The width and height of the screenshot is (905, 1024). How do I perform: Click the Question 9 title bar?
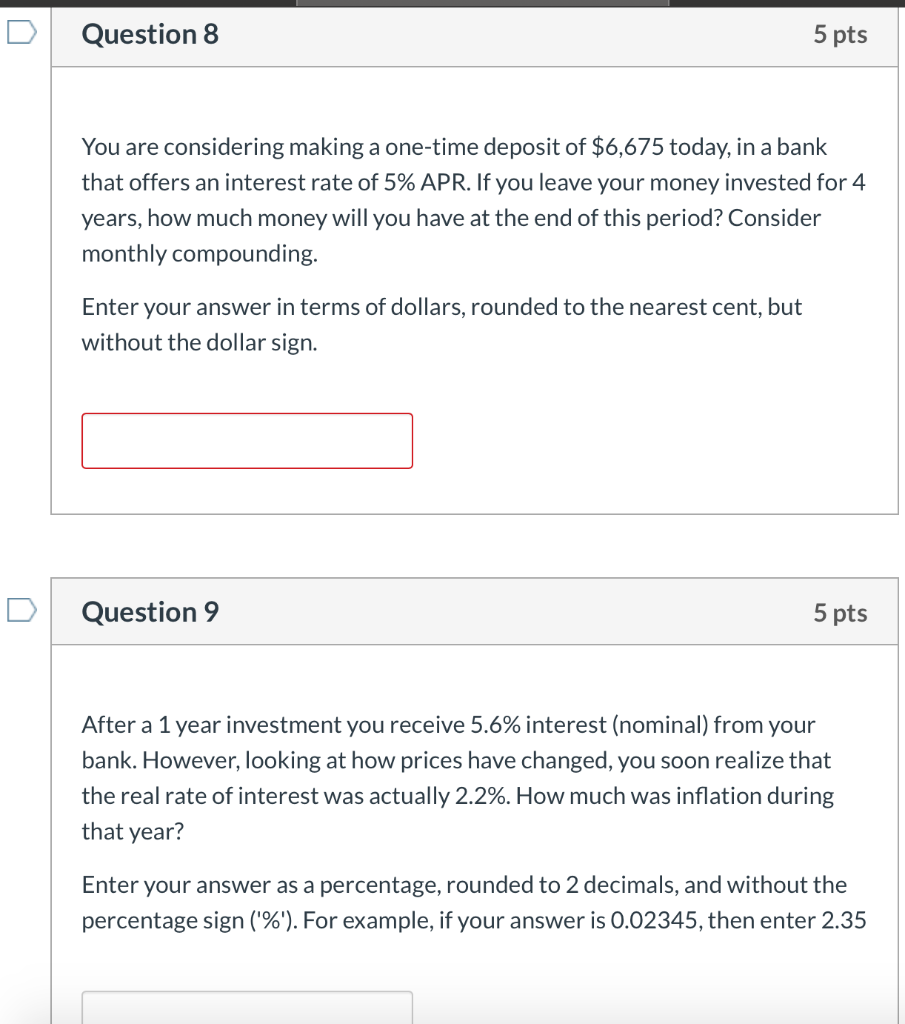point(477,611)
